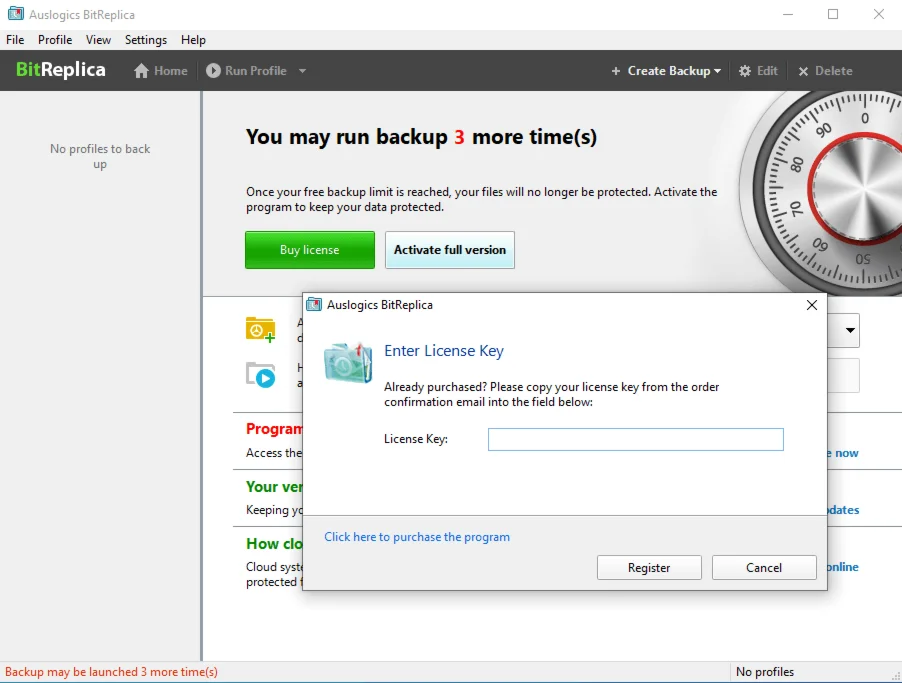The width and height of the screenshot is (902, 683).
Task: Click the Home house icon
Action: click(x=141, y=71)
